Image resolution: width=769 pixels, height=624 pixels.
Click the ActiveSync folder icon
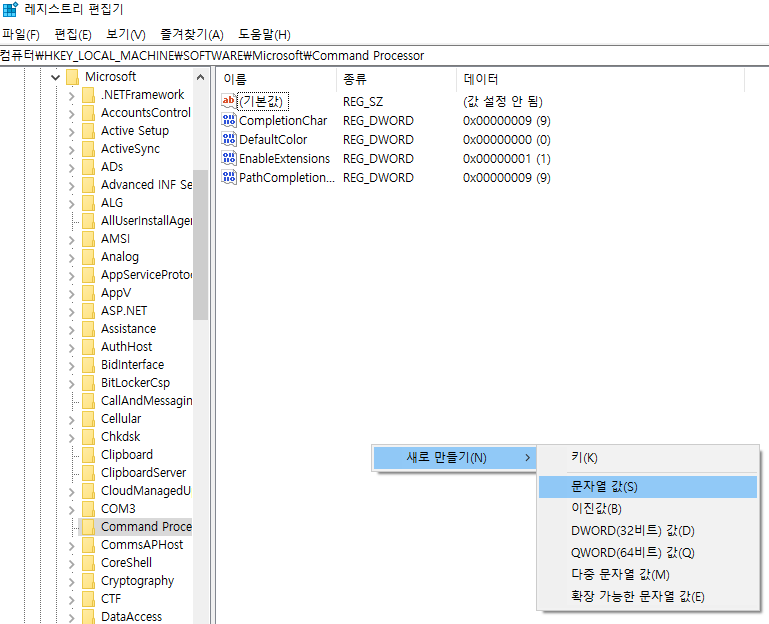[88, 149]
